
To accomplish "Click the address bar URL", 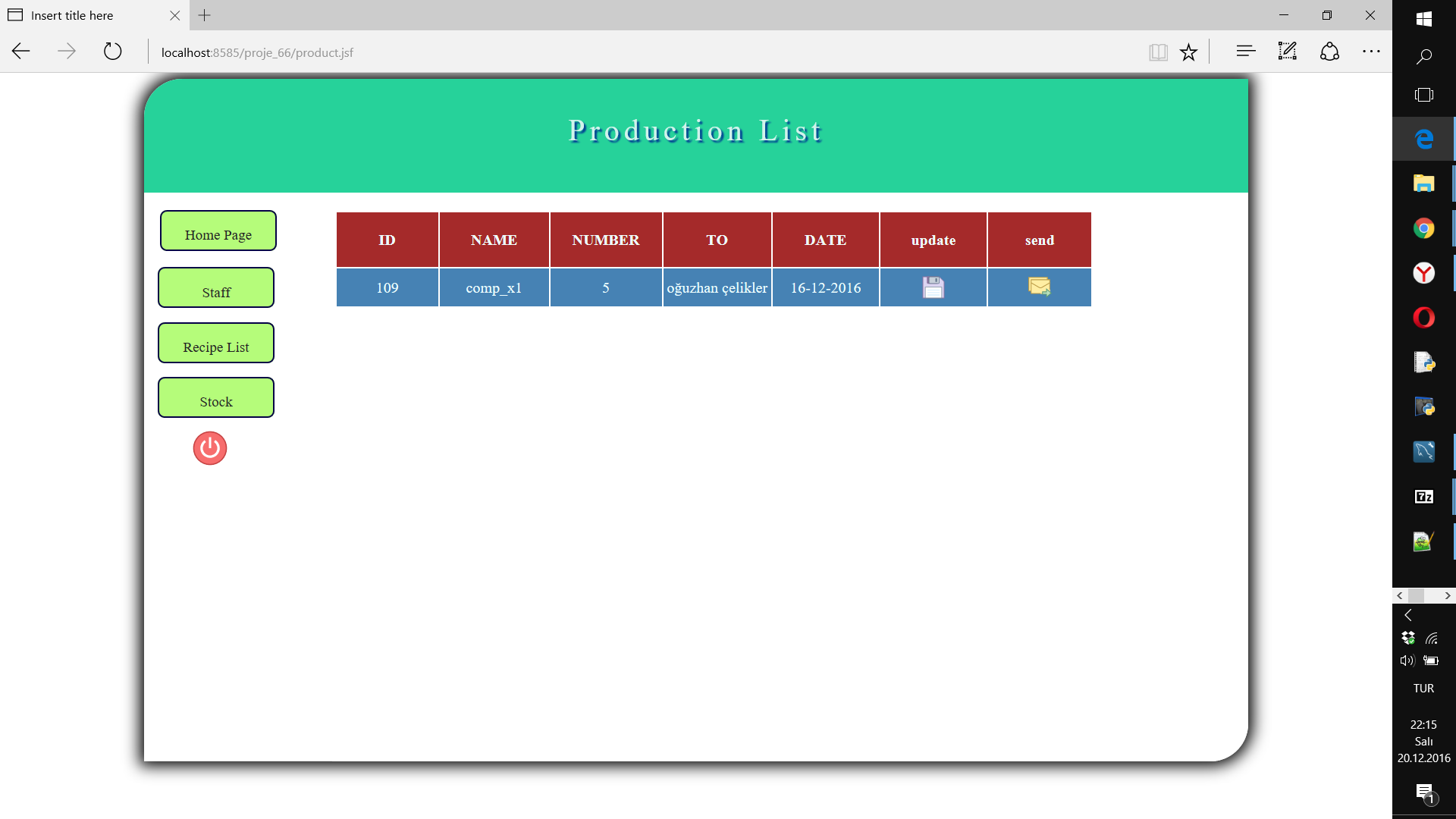I will 258,52.
